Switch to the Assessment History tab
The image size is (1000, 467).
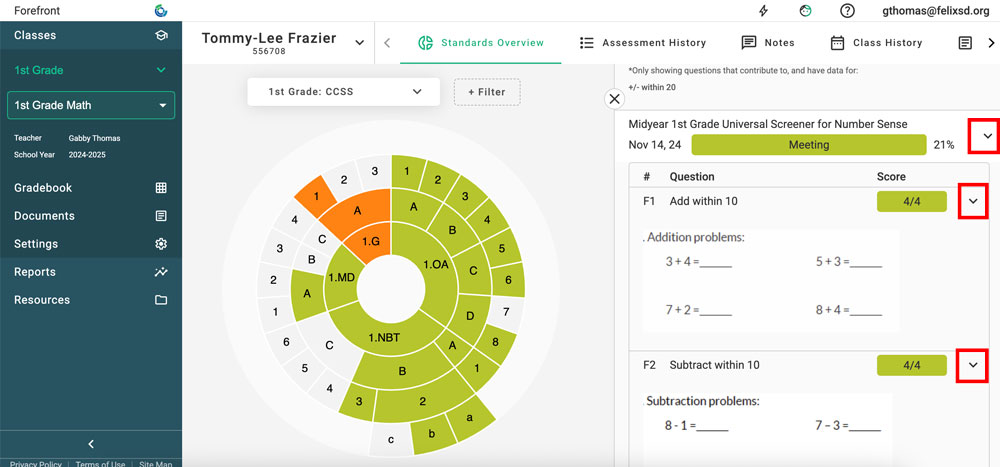coord(642,43)
